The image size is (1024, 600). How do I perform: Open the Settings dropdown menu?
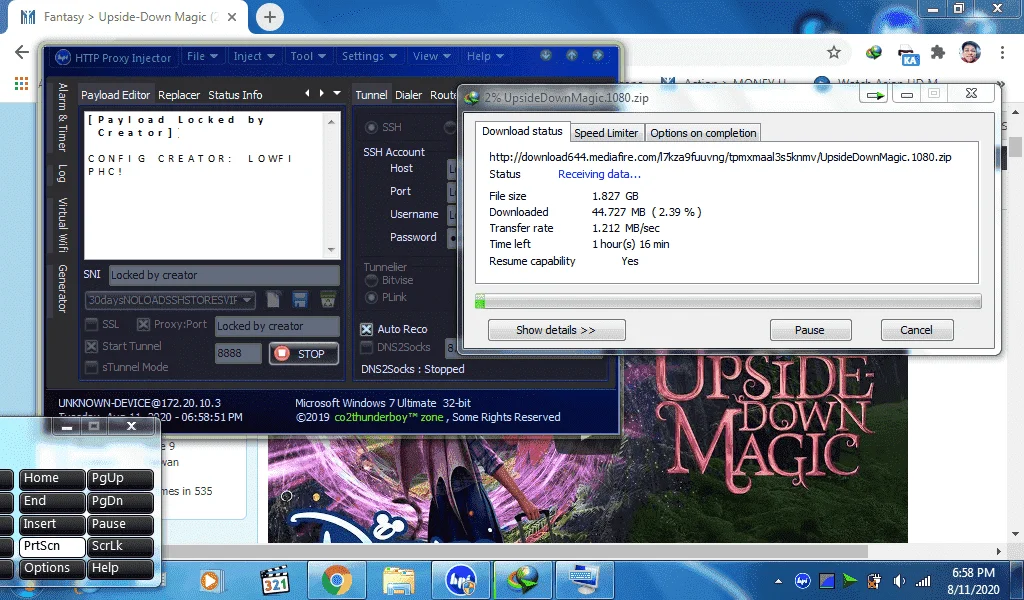(369, 56)
